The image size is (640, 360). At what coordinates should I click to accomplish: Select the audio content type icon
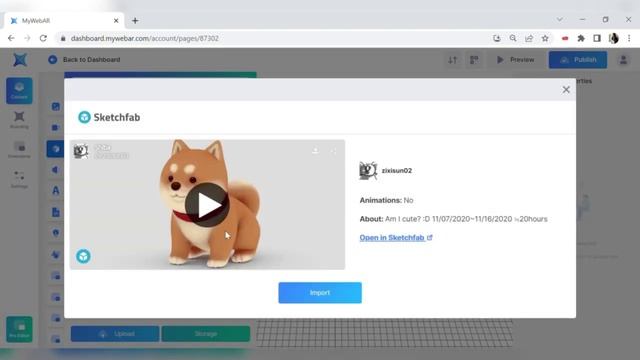click(x=56, y=170)
